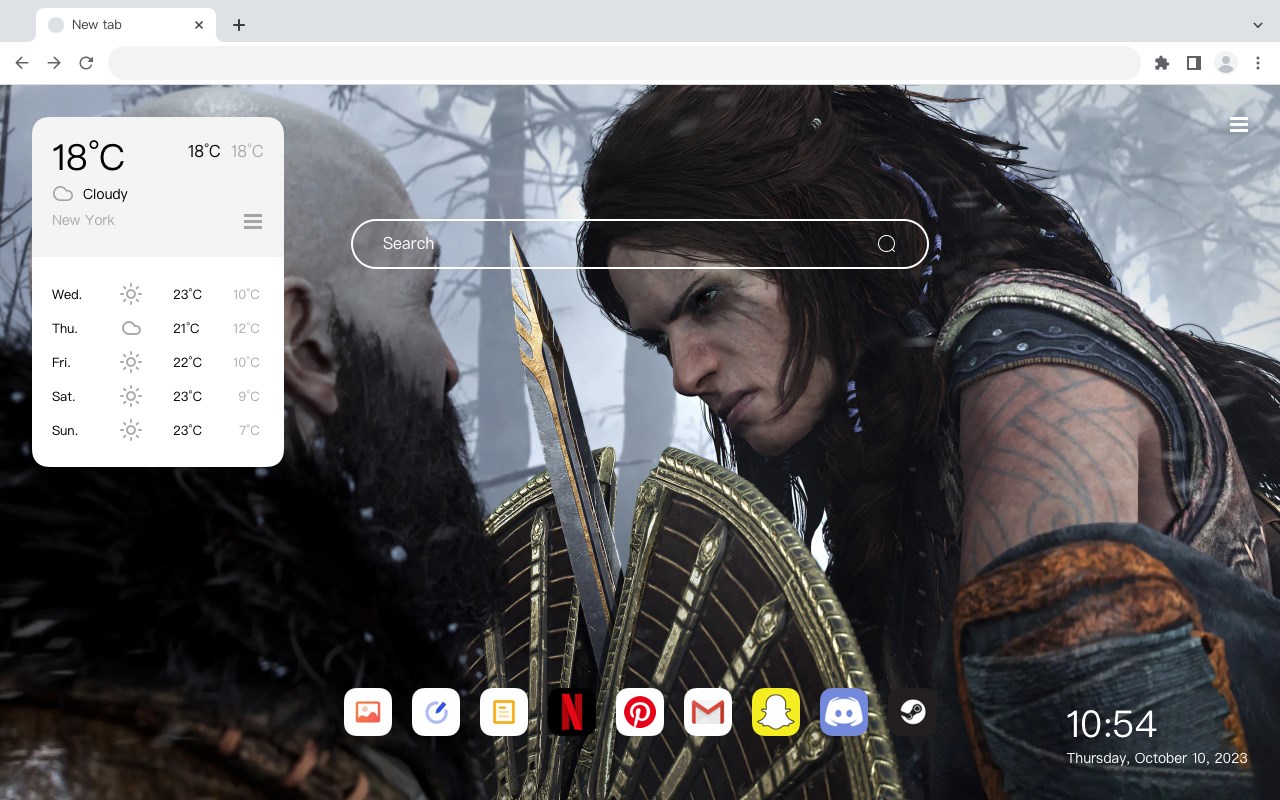
Task: Click the search magnifier icon
Action: (x=886, y=244)
